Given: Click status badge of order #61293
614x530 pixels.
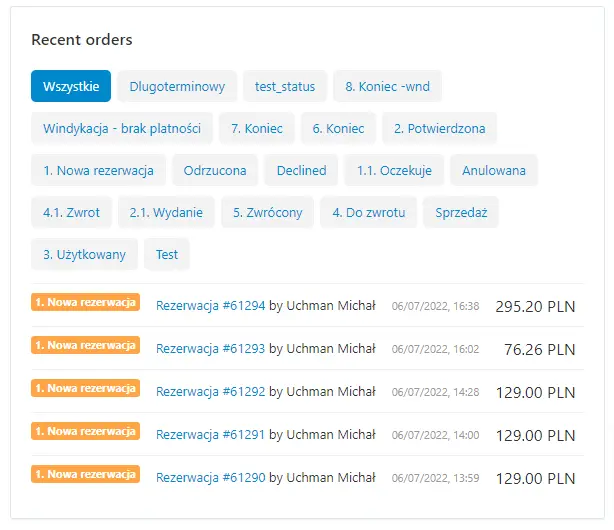Looking at the screenshot, I should [x=85, y=345].
